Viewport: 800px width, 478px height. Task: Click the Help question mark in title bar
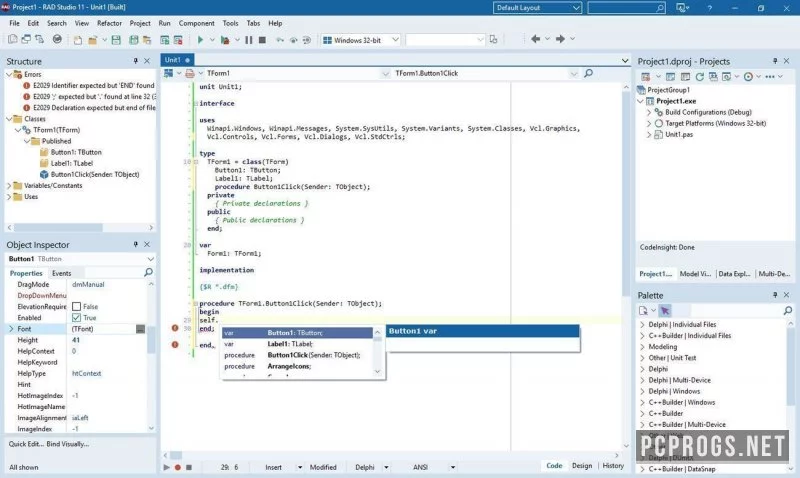(x=710, y=8)
